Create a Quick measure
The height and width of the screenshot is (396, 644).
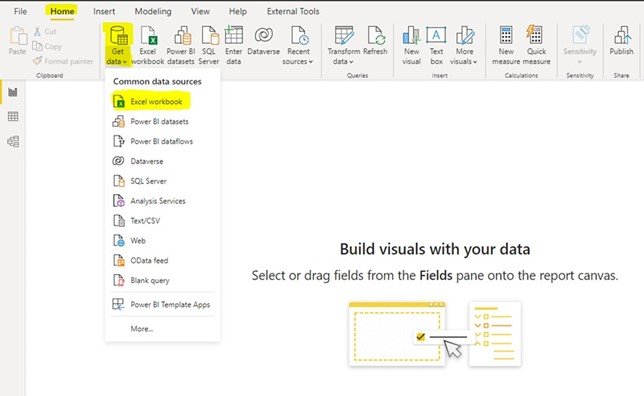click(536, 45)
